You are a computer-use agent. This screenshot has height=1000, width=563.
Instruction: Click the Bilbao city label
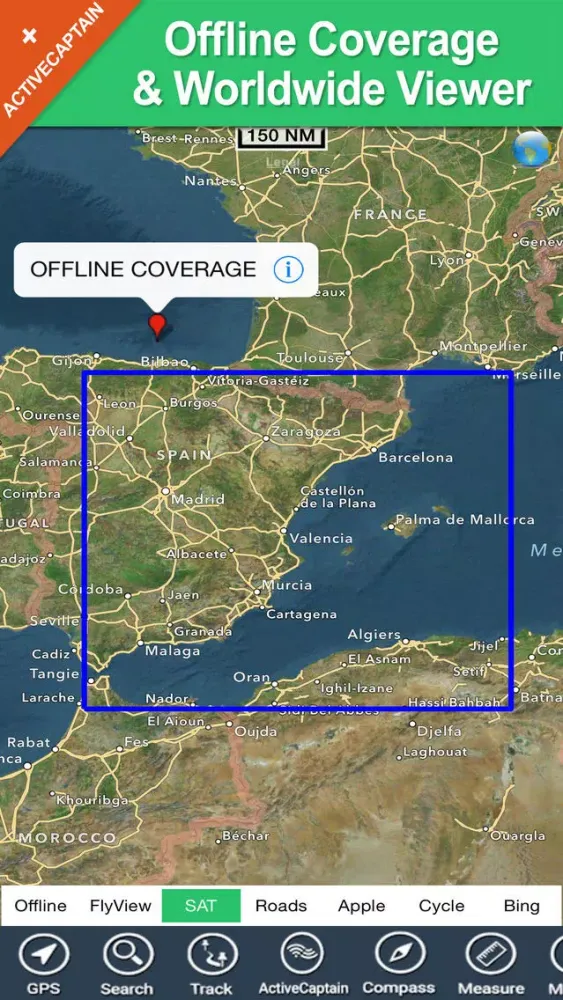tap(165, 362)
